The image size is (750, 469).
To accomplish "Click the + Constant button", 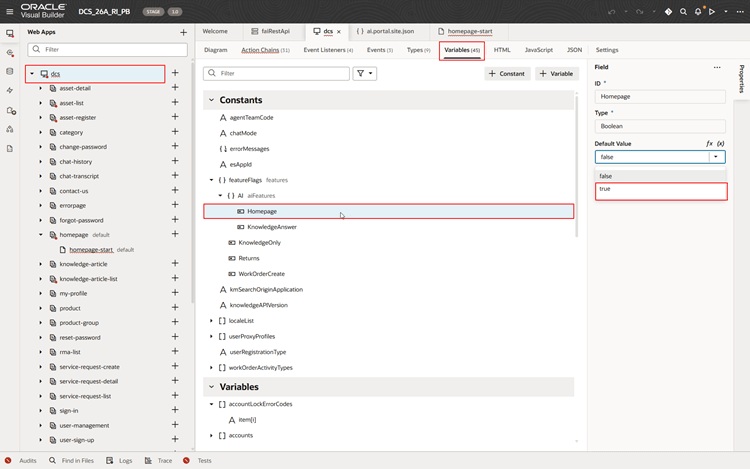I will tap(507, 74).
